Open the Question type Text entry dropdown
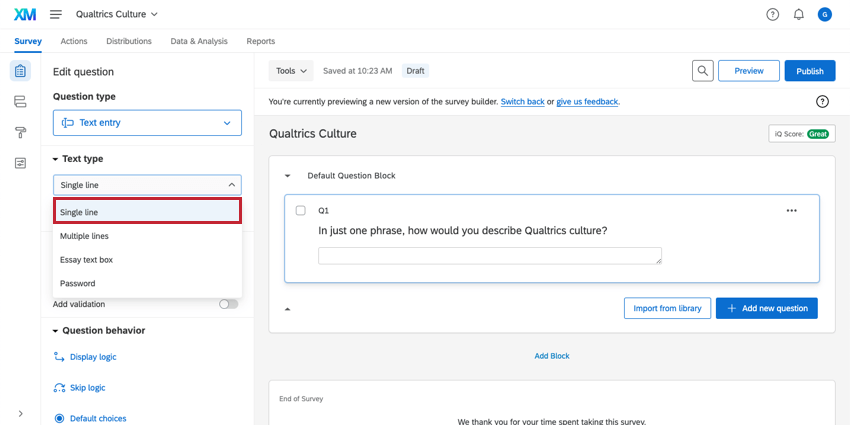This screenshot has height=425, width=850. click(x=147, y=123)
